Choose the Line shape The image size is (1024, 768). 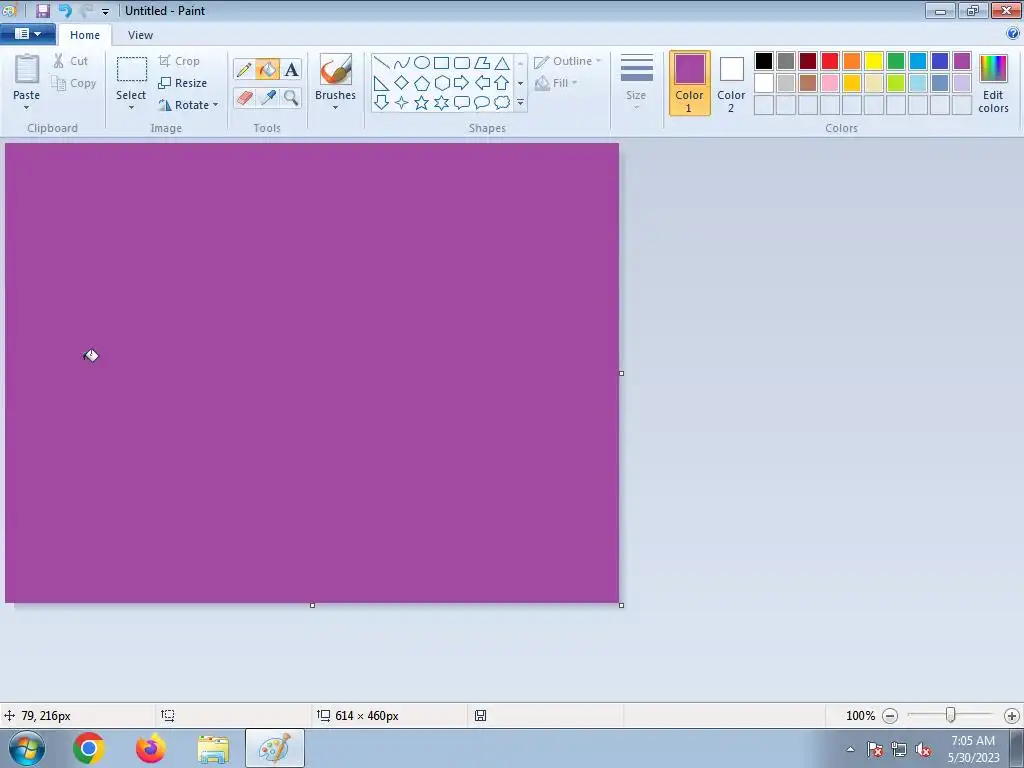pyautogui.click(x=381, y=63)
